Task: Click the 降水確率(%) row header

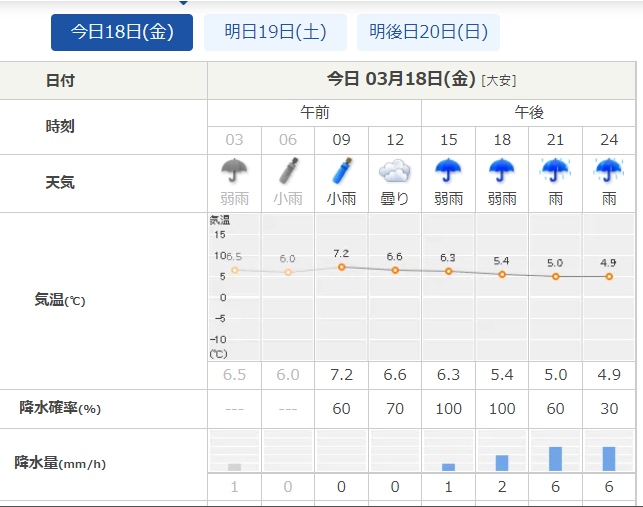Action: [60, 409]
